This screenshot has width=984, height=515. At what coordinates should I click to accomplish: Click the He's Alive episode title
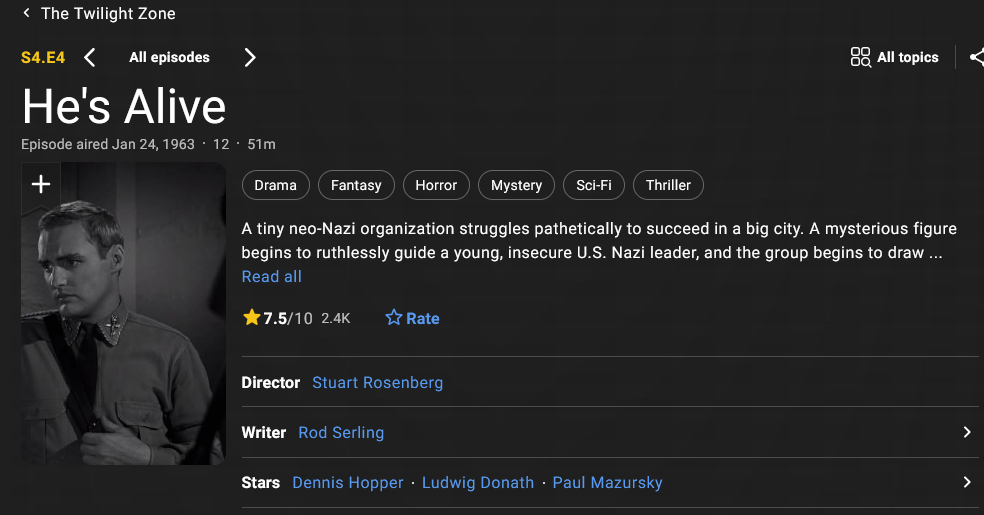click(124, 106)
